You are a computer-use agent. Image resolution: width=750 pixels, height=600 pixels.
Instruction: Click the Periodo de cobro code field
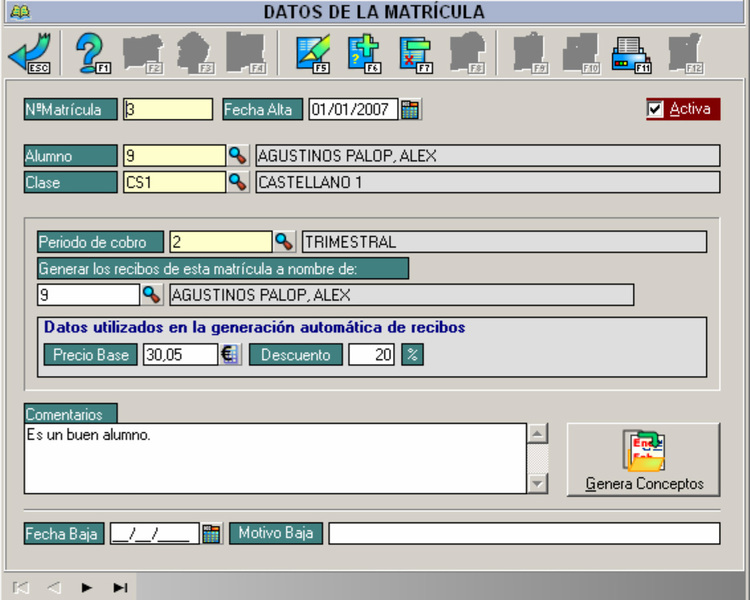click(221, 242)
